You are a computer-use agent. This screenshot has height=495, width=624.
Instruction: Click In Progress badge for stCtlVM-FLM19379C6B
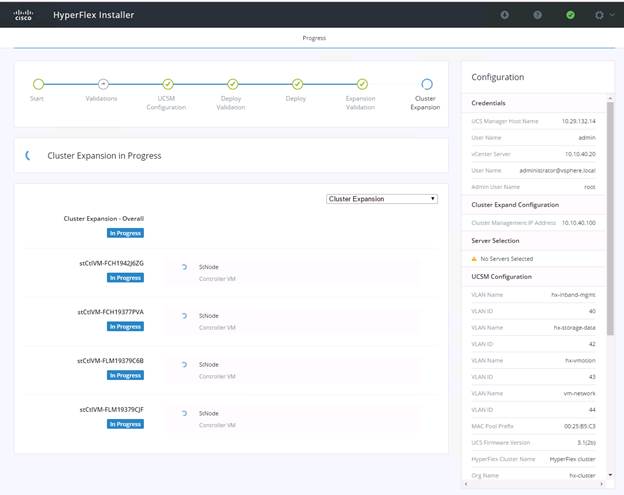tap(125, 375)
